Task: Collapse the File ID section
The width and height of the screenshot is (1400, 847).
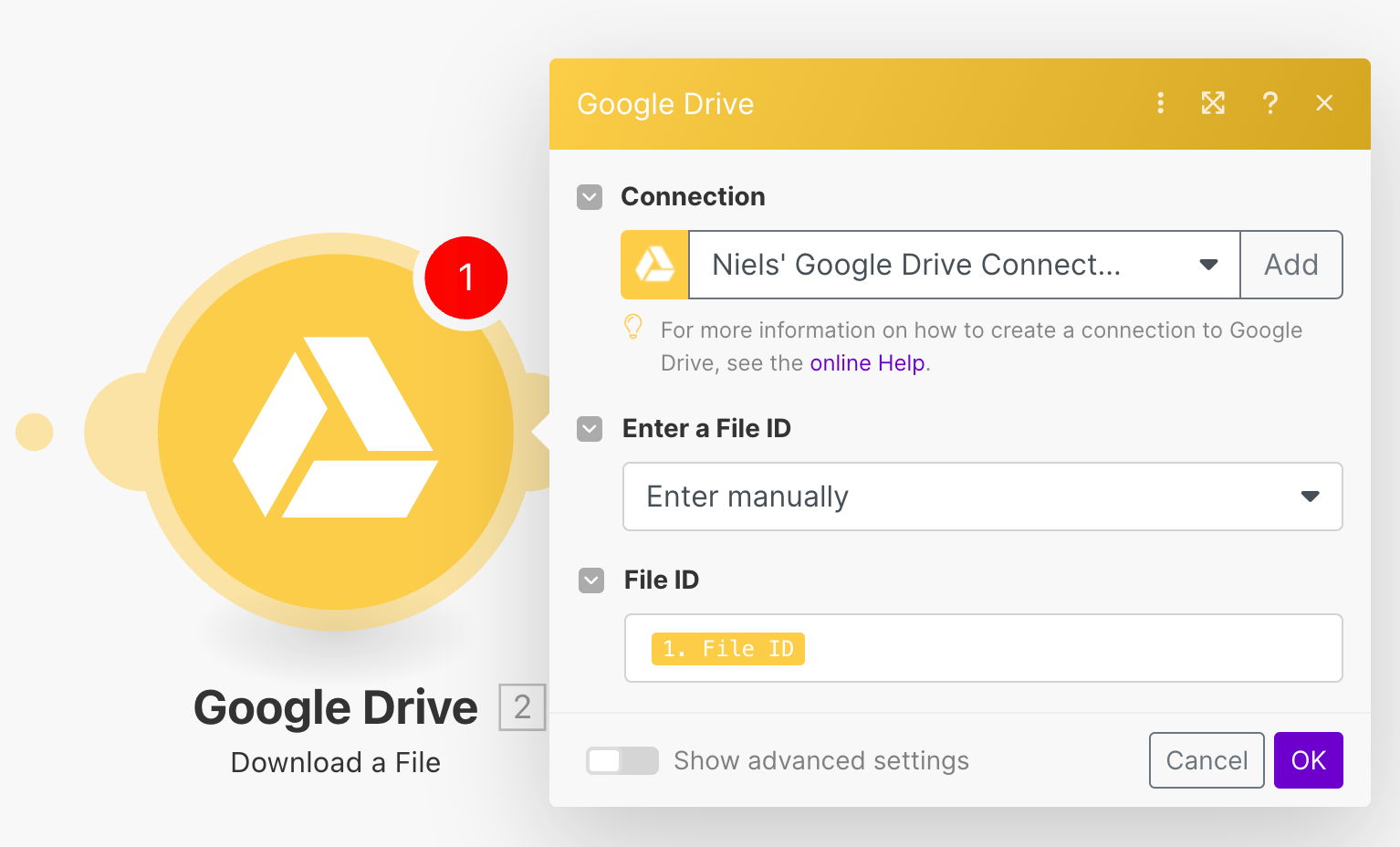Action: tap(591, 580)
